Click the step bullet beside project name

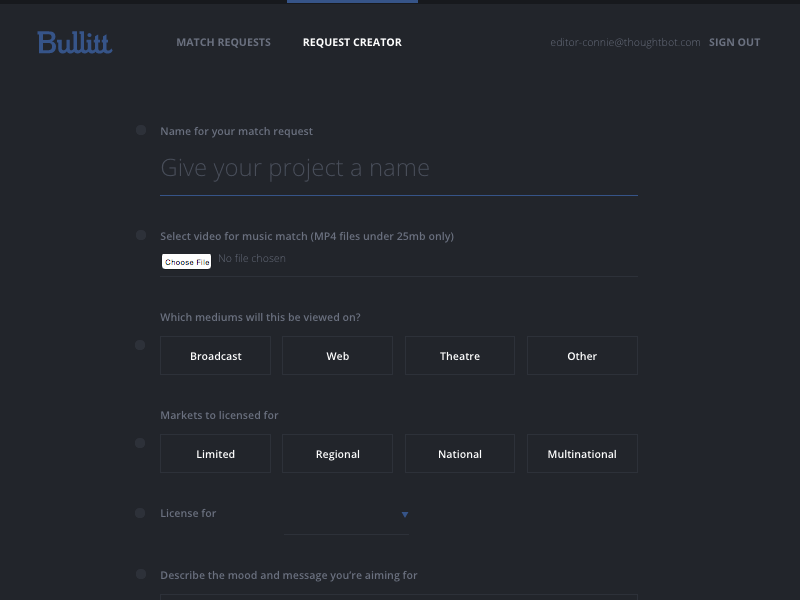click(x=141, y=131)
